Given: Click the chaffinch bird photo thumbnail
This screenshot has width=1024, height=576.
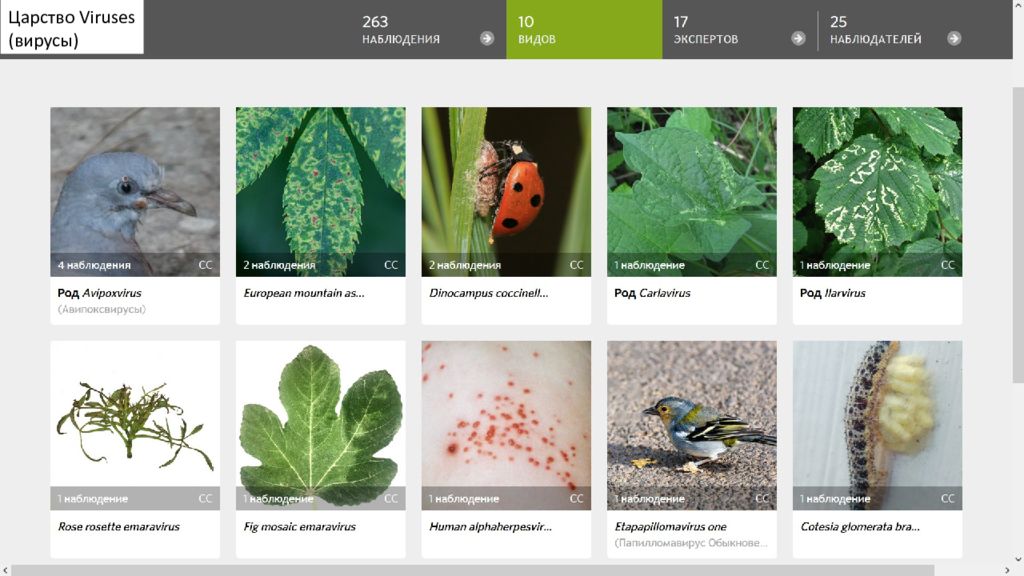Looking at the screenshot, I should 692,425.
